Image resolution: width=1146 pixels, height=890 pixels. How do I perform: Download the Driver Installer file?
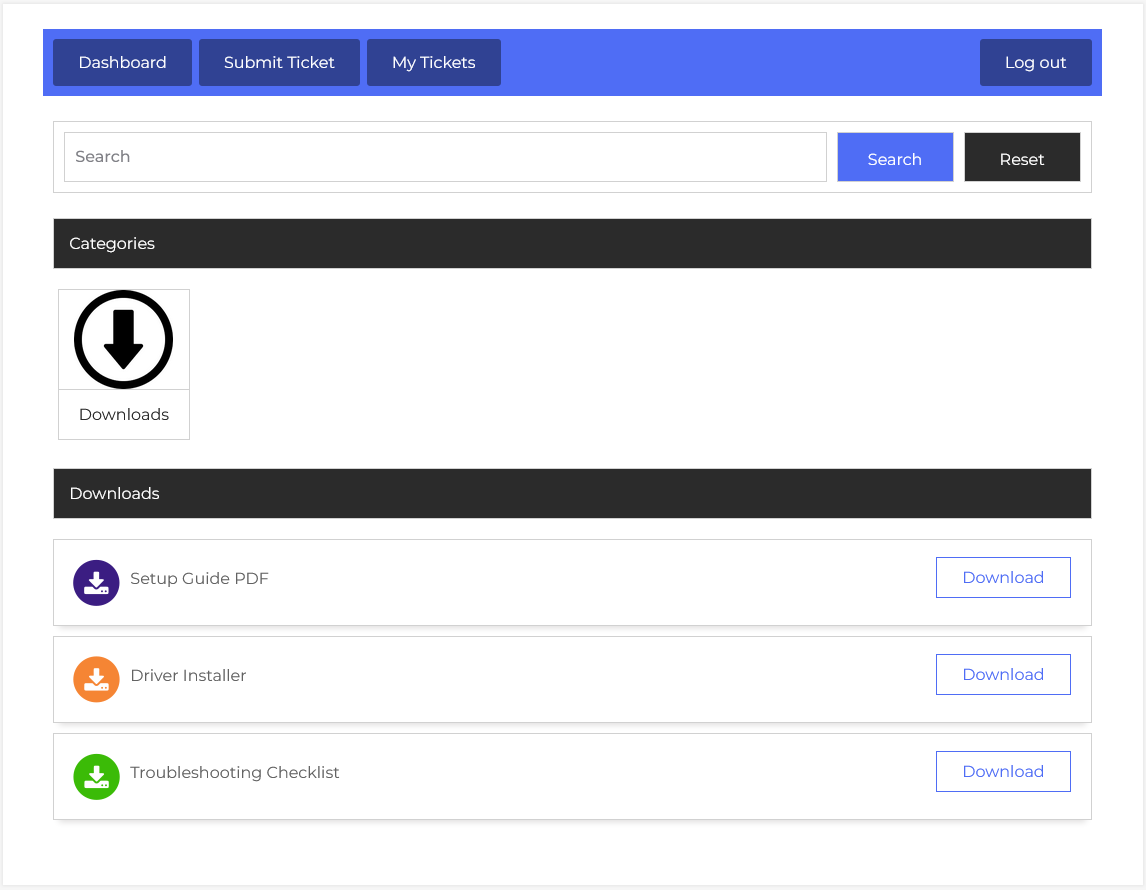coord(1002,675)
